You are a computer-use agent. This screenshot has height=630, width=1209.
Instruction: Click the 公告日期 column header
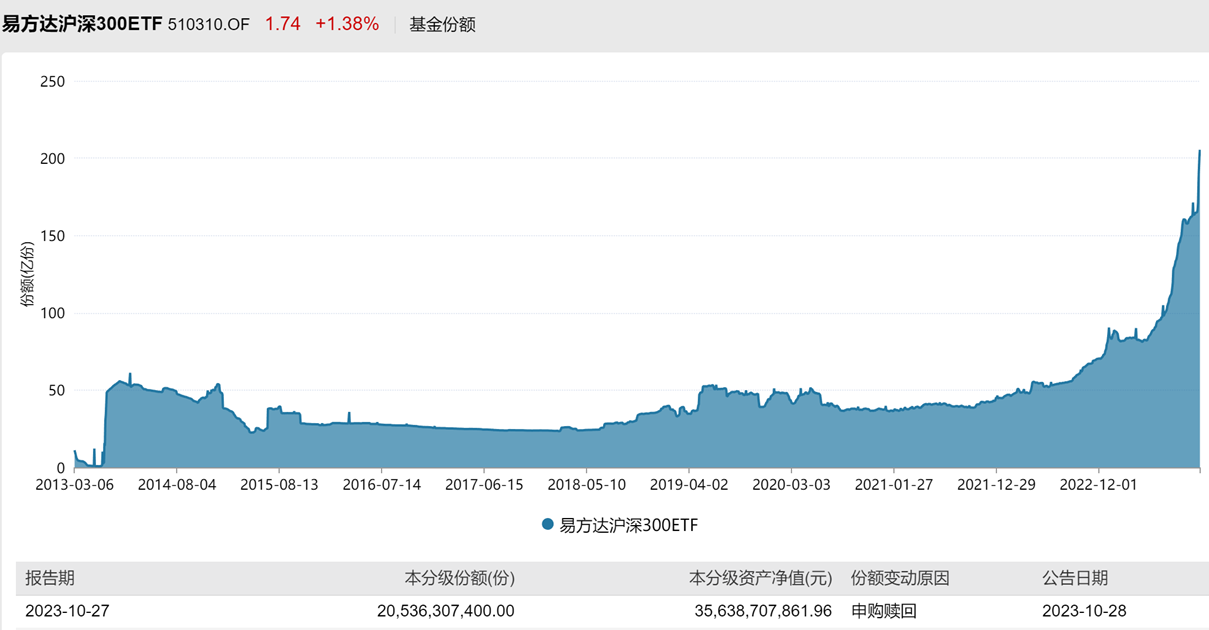pyautogui.click(x=1075, y=578)
